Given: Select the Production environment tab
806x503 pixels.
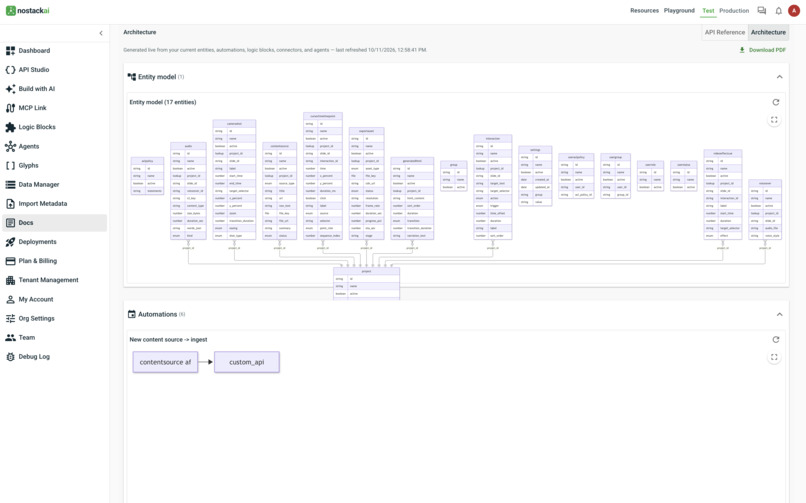Looking at the screenshot, I should (734, 10).
